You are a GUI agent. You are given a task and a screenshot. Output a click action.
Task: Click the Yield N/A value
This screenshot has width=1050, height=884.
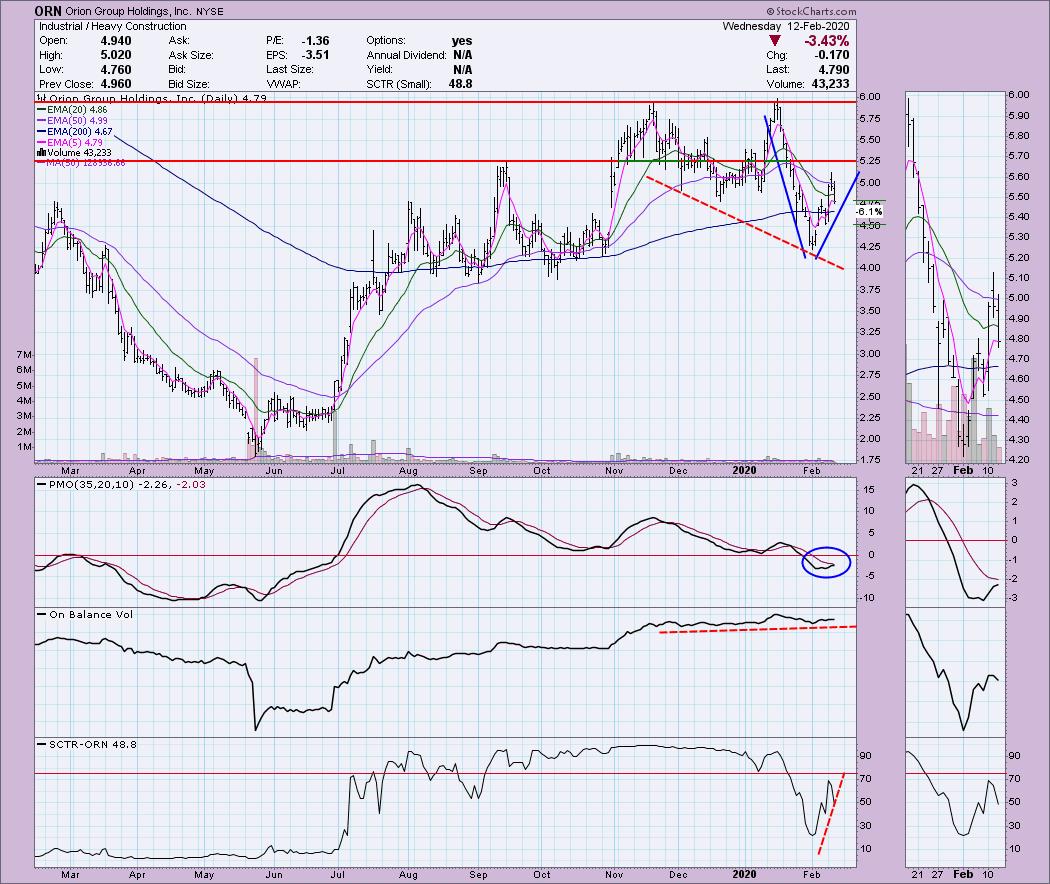pos(463,70)
